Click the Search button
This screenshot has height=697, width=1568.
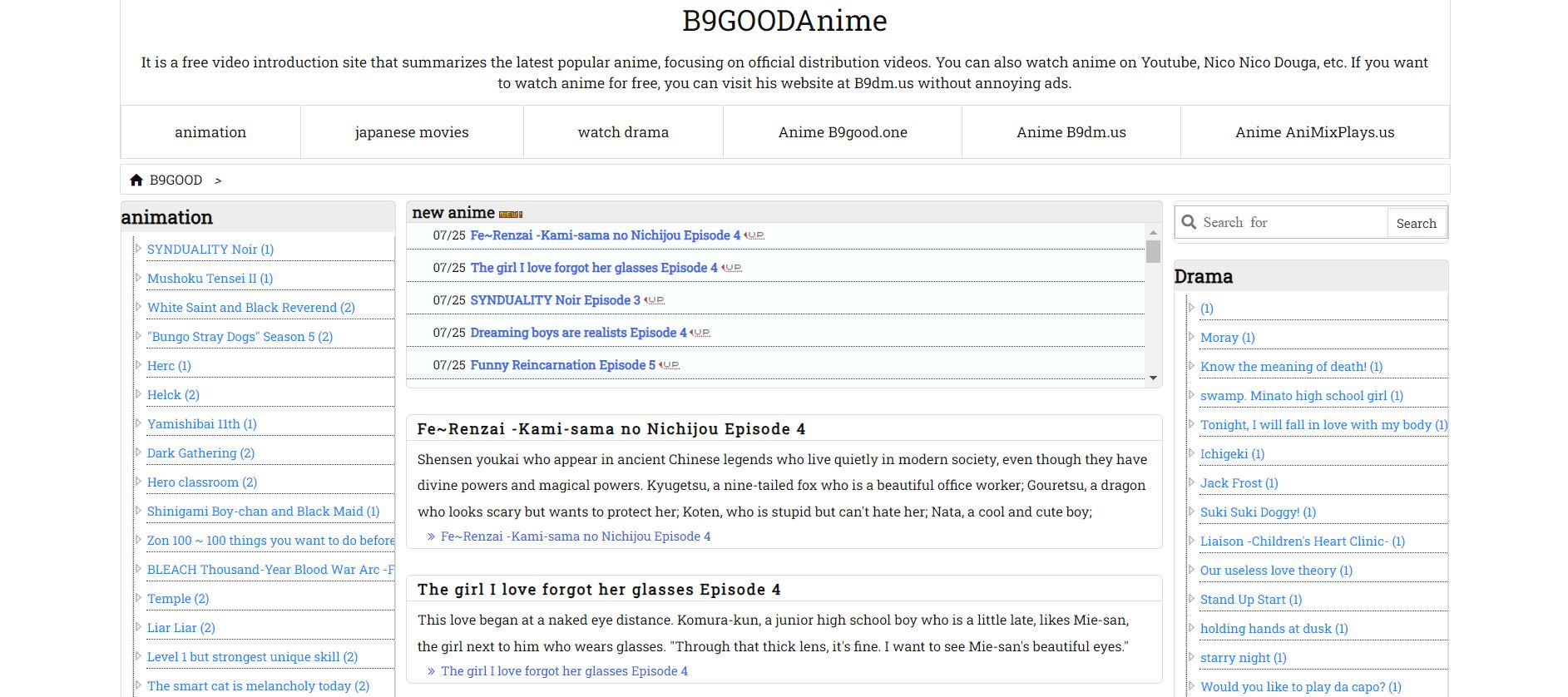point(1416,223)
